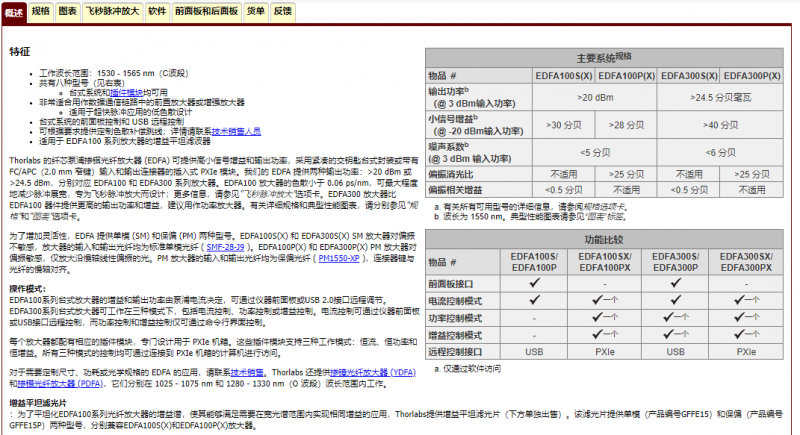
Task: Switch to the 概述 tab
Action: point(14,12)
